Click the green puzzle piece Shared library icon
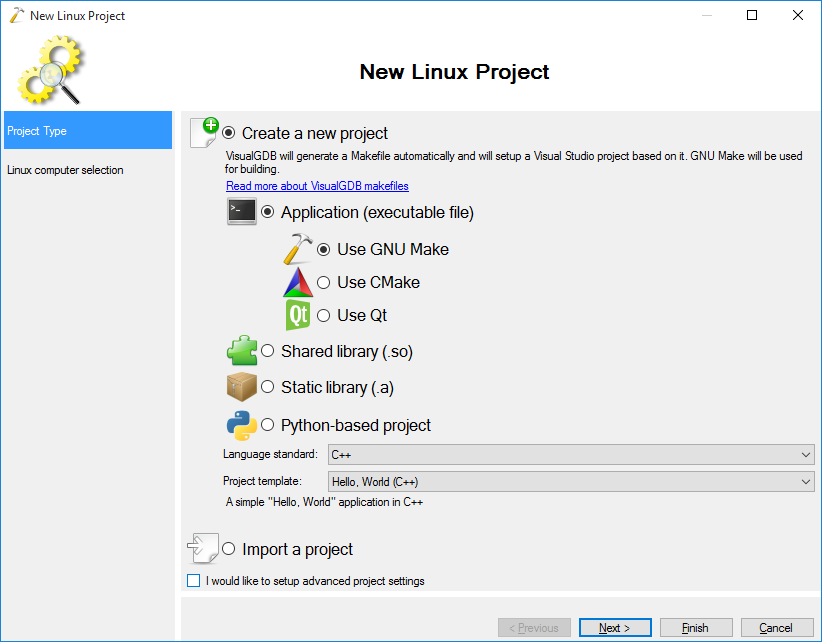Image resolution: width=822 pixels, height=642 pixels. click(x=242, y=350)
